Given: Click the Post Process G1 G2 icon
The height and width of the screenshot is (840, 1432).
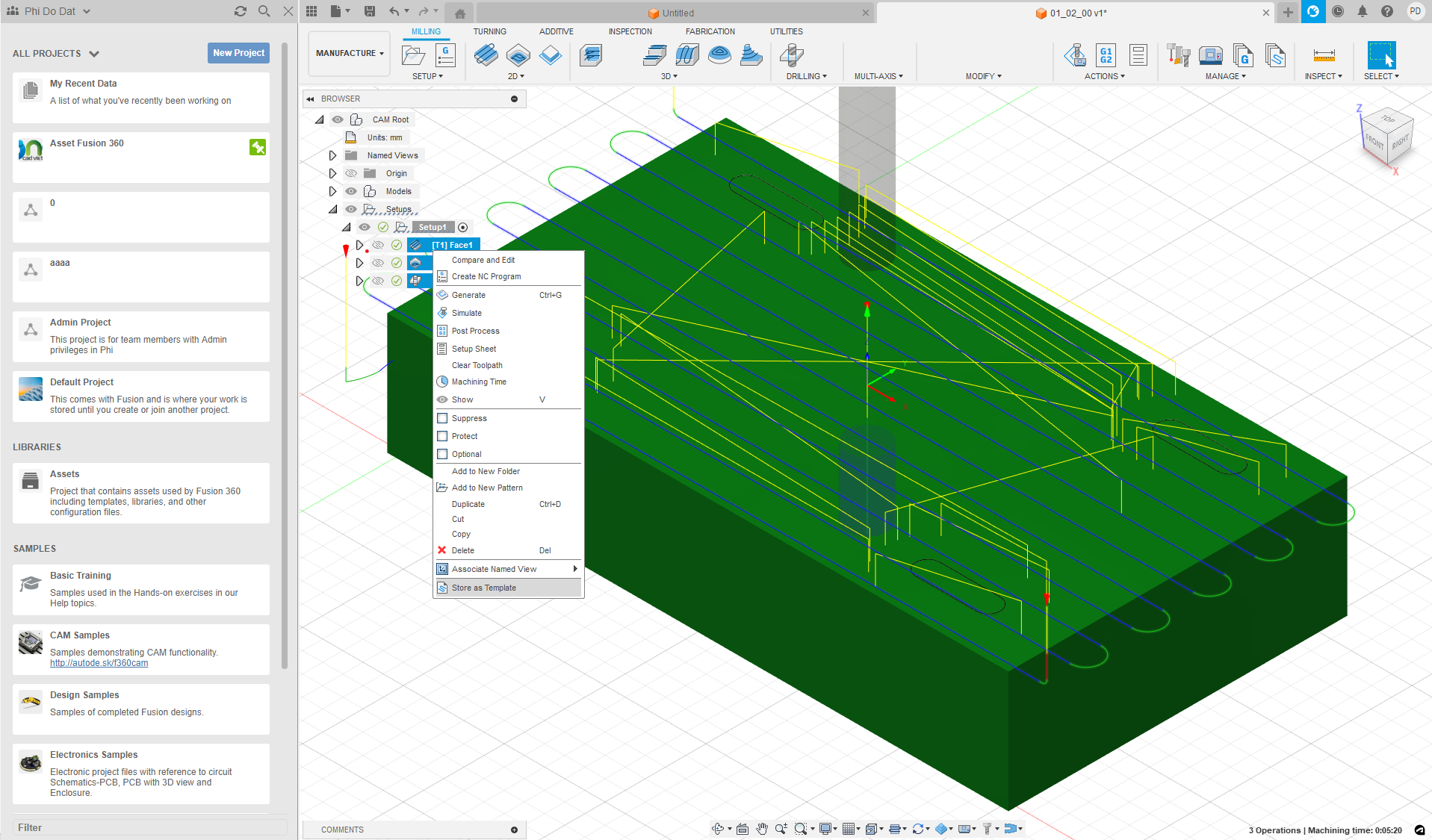Looking at the screenshot, I should tap(1106, 55).
